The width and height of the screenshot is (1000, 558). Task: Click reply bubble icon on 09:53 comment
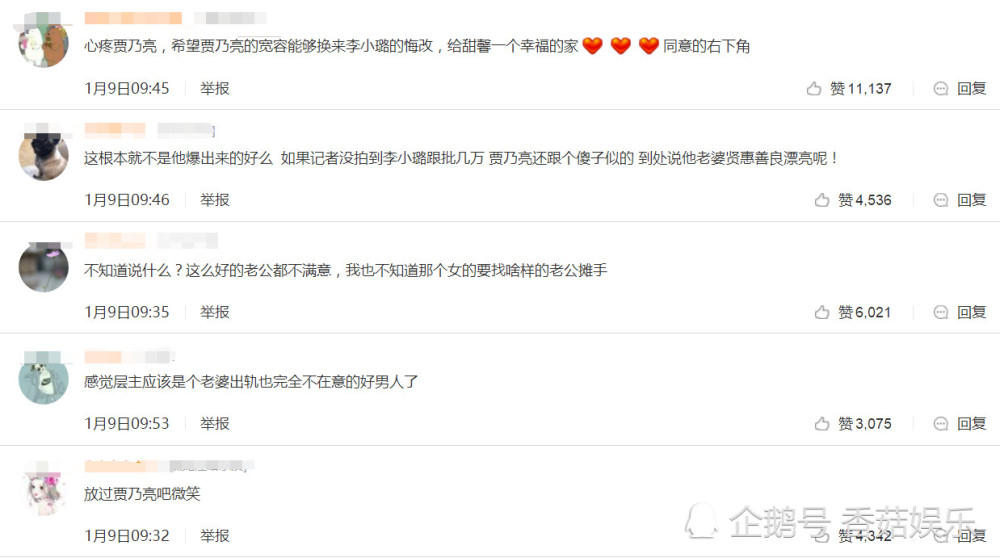[x=941, y=423]
